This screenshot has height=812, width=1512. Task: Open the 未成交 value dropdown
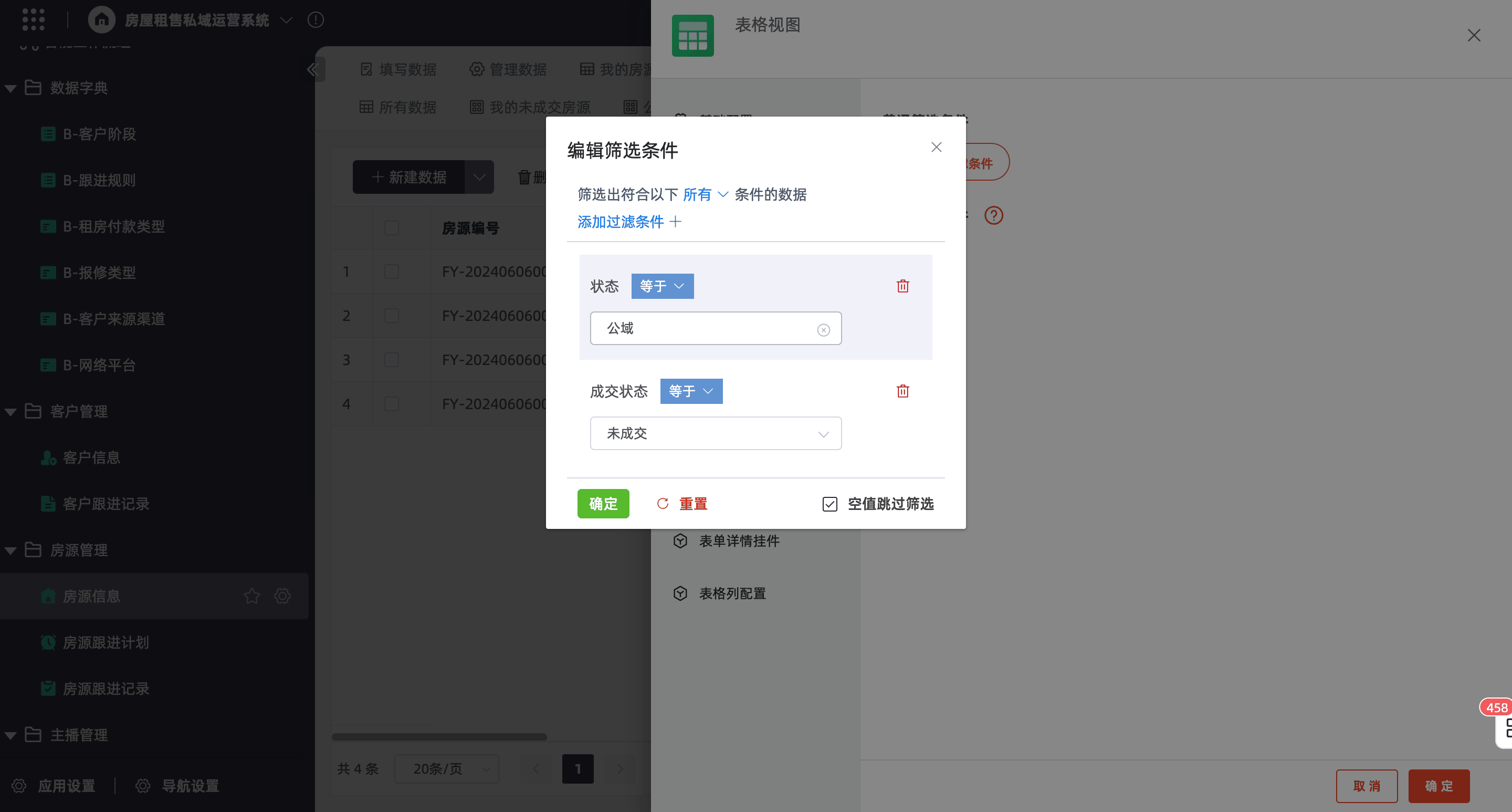coord(715,433)
